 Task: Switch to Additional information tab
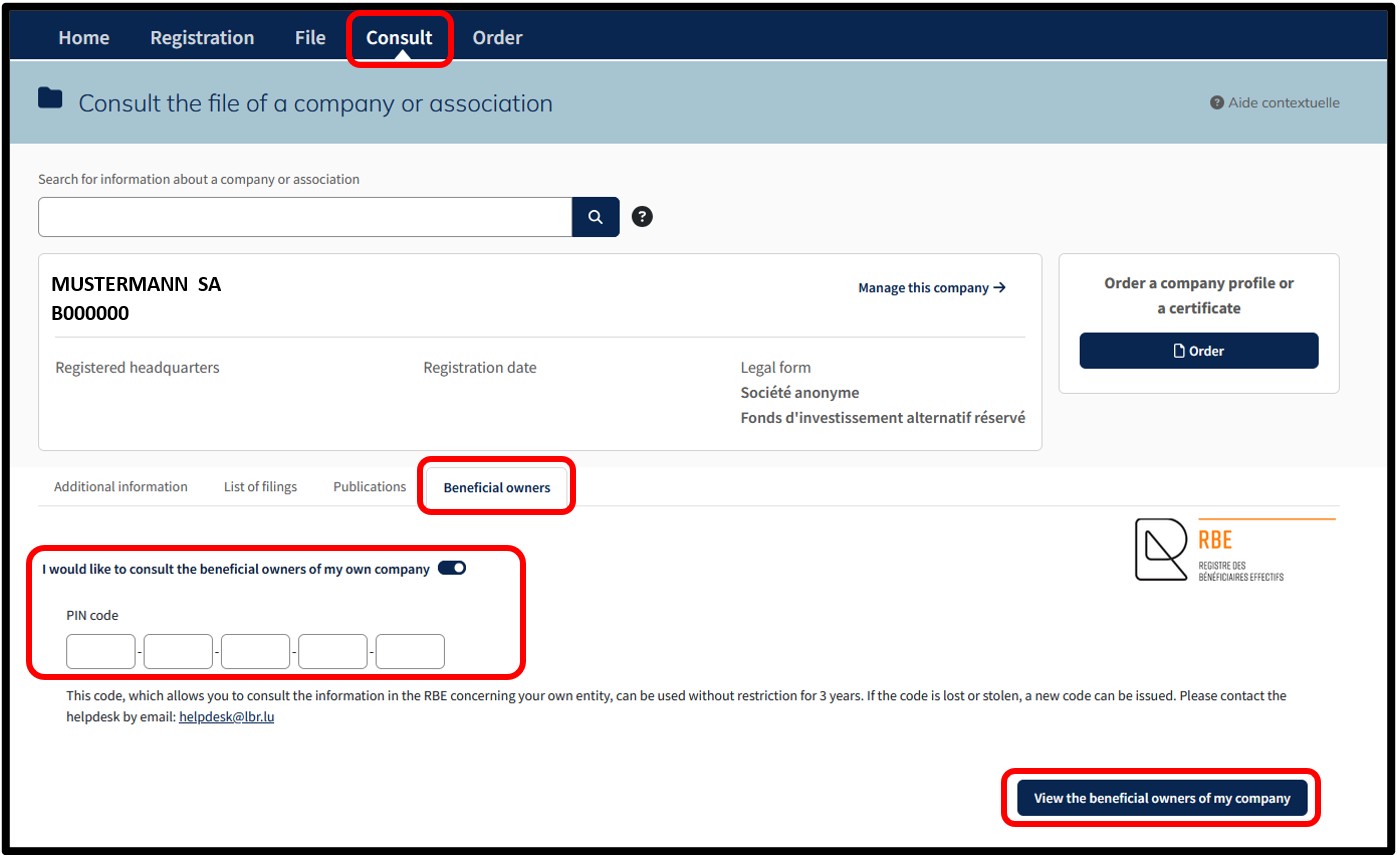[121, 487]
